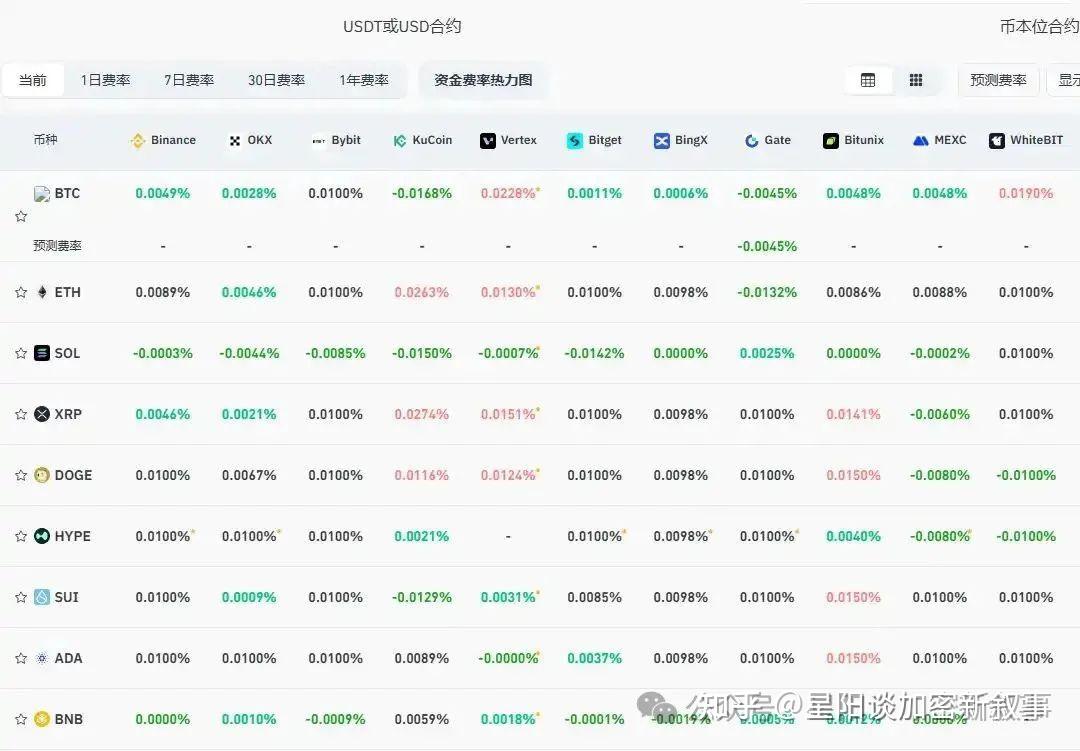The image size is (1080, 751).
Task: Click the Bybit exchange icon
Action: pyautogui.click(x=318, y=140)
